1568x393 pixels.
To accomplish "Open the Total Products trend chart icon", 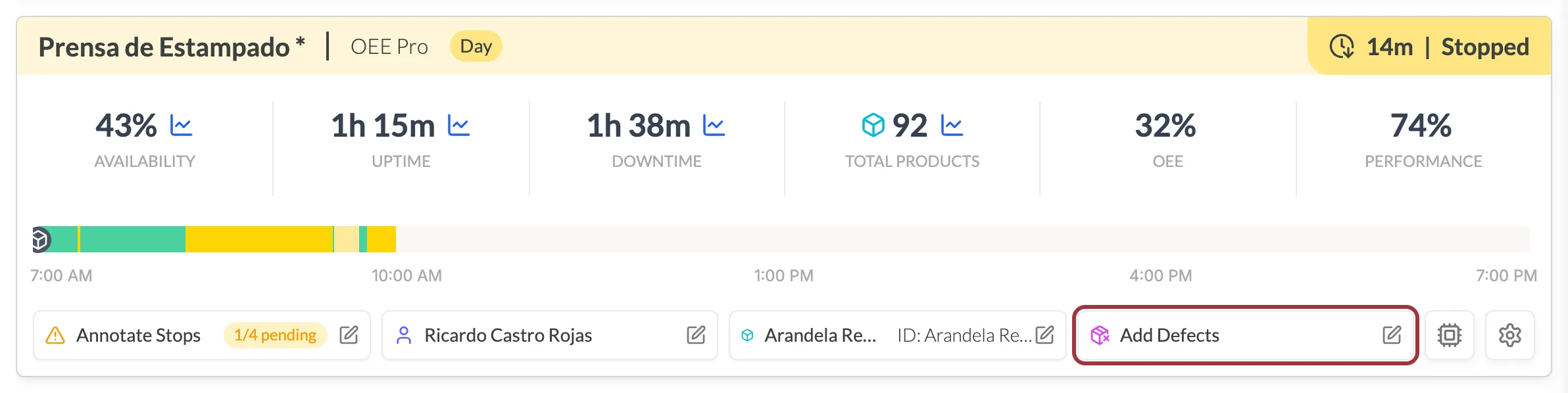I will pos(952,125).
